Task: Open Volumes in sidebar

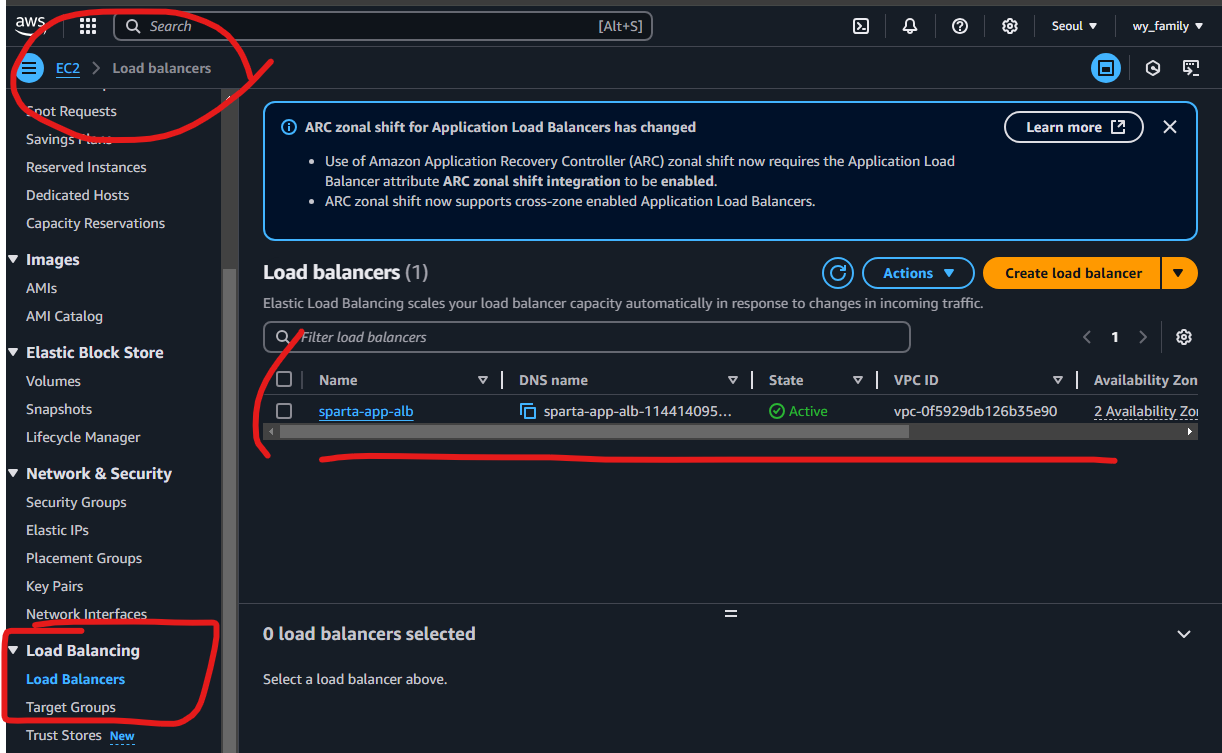Action: 53,381
